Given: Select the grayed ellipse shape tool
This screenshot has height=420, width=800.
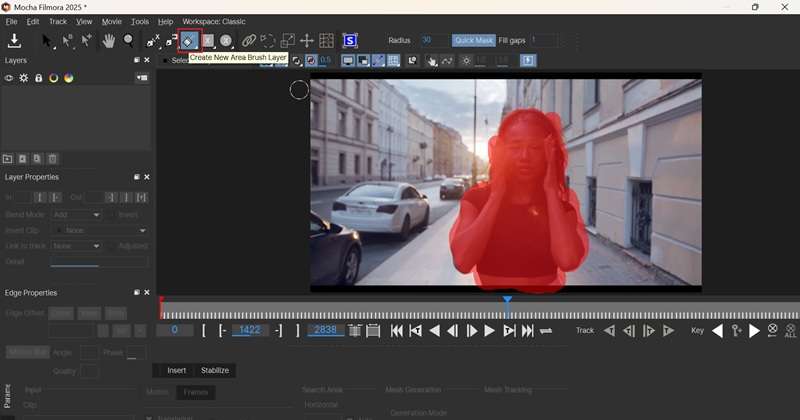Looking at the screenshot, I should [x=226, y=40].
